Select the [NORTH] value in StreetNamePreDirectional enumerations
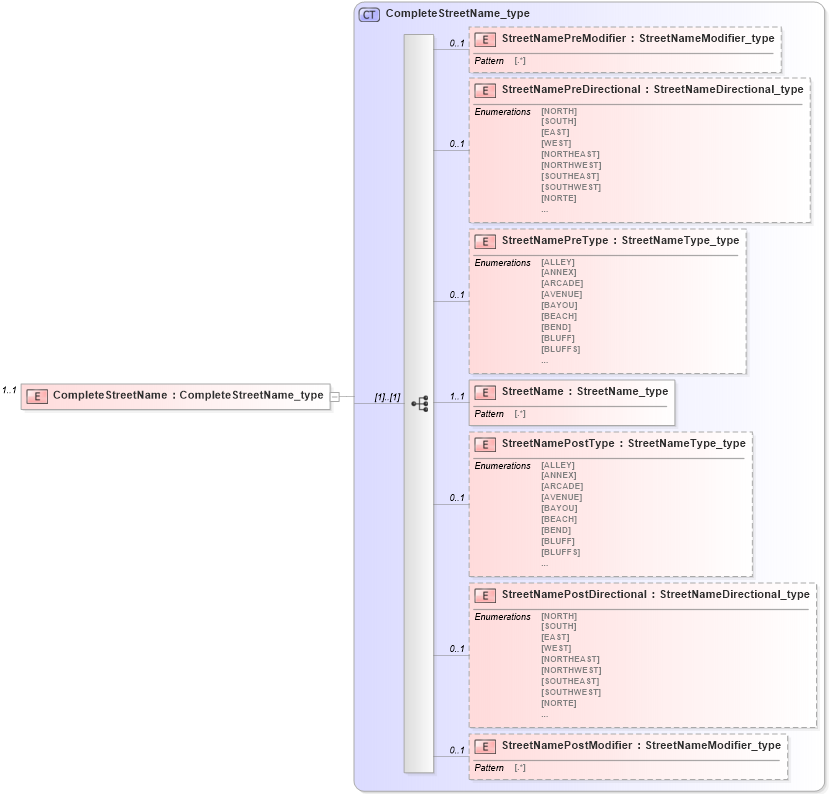 [x=557, y=111]
